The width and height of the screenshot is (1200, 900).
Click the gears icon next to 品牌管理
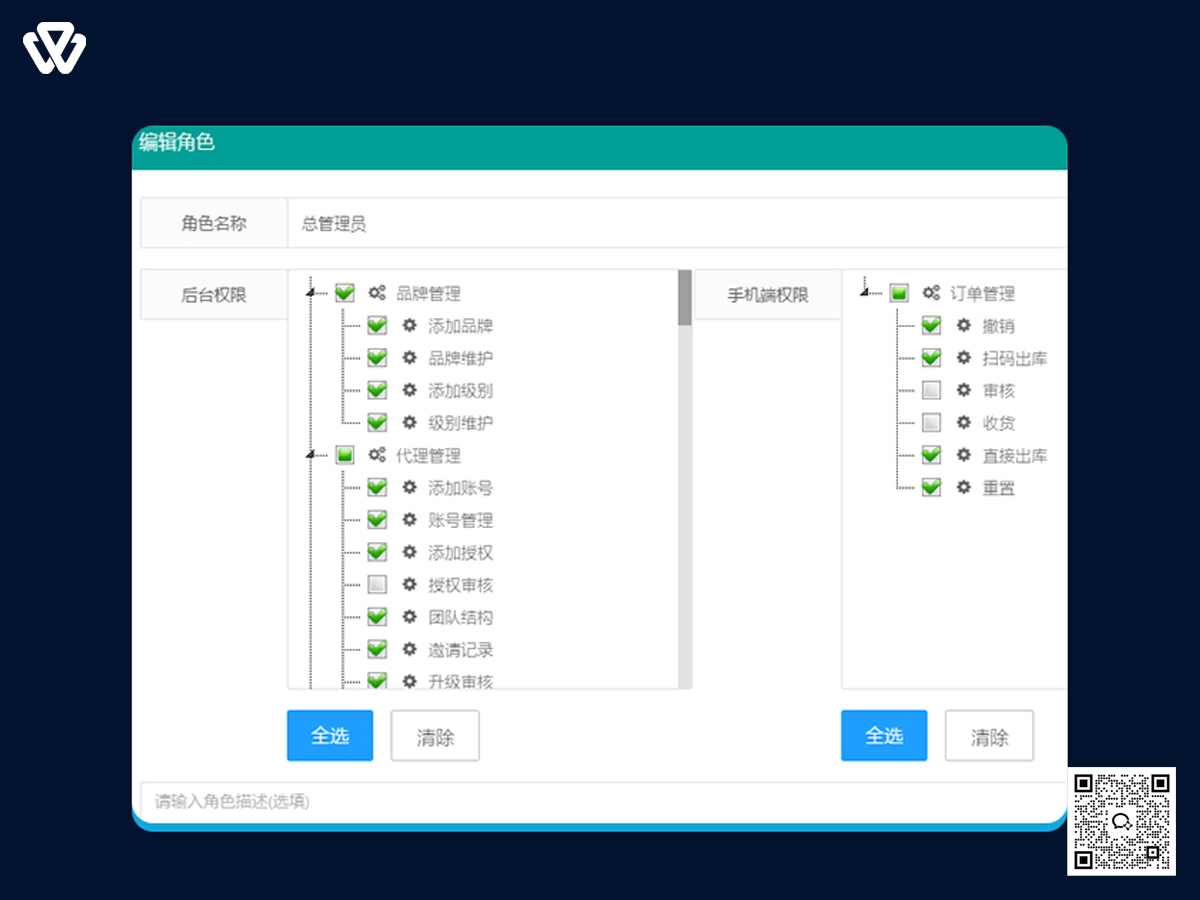[377, 293]
